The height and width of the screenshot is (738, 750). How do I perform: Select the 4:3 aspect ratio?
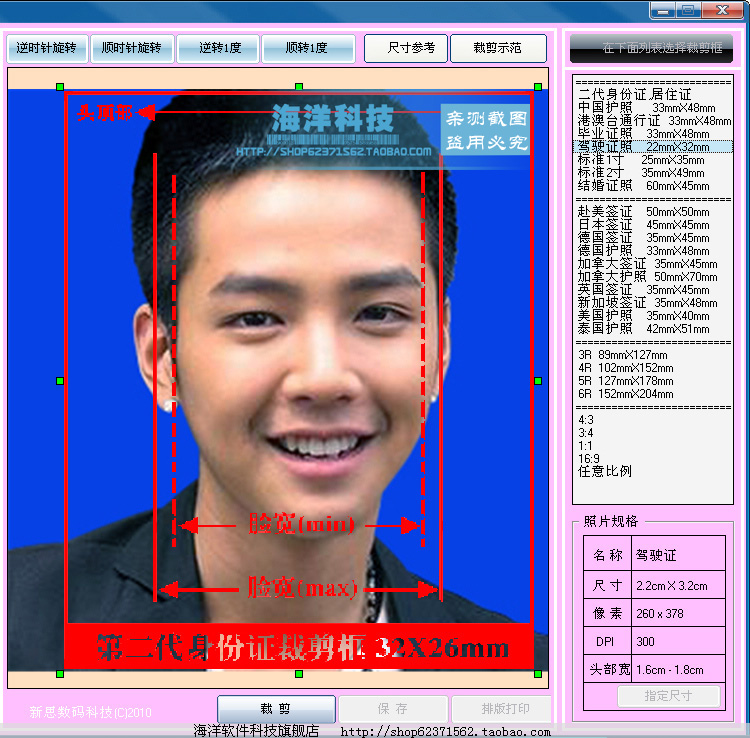(652, 420)
